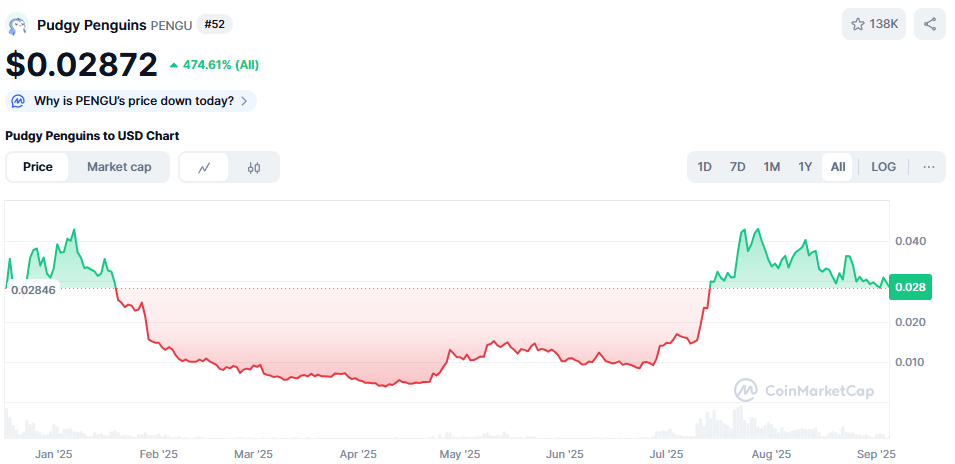The image size is (955, 464).
Task: Switch to line chart view icon
Action: click(204, 167)
